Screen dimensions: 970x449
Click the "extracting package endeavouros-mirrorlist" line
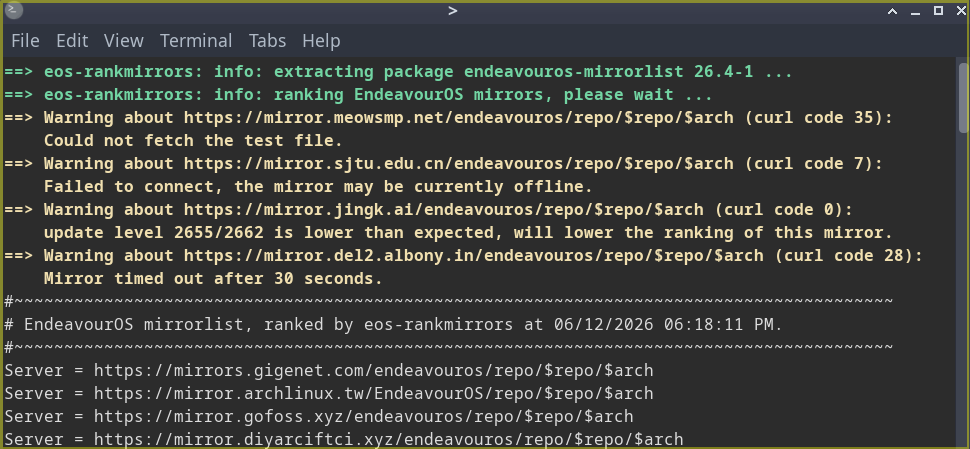tap(398, 72)
